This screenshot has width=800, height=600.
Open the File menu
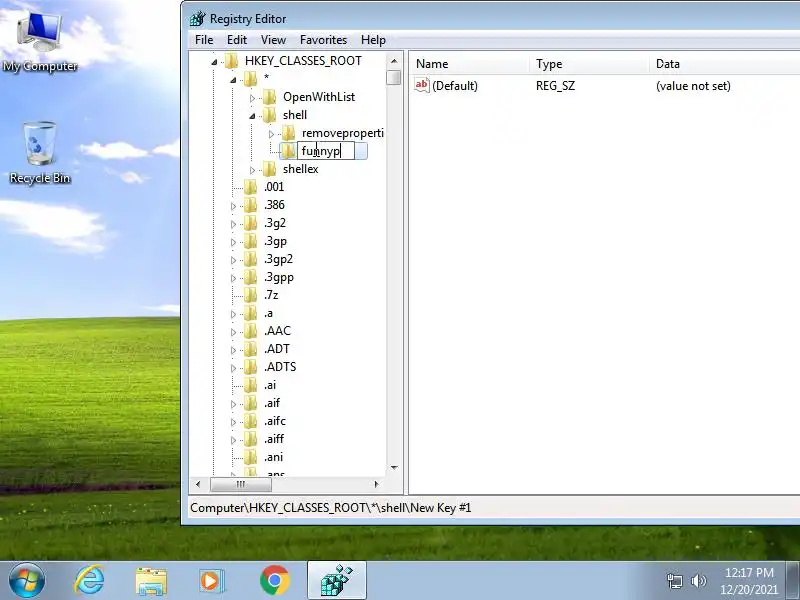tap(204, 40)
